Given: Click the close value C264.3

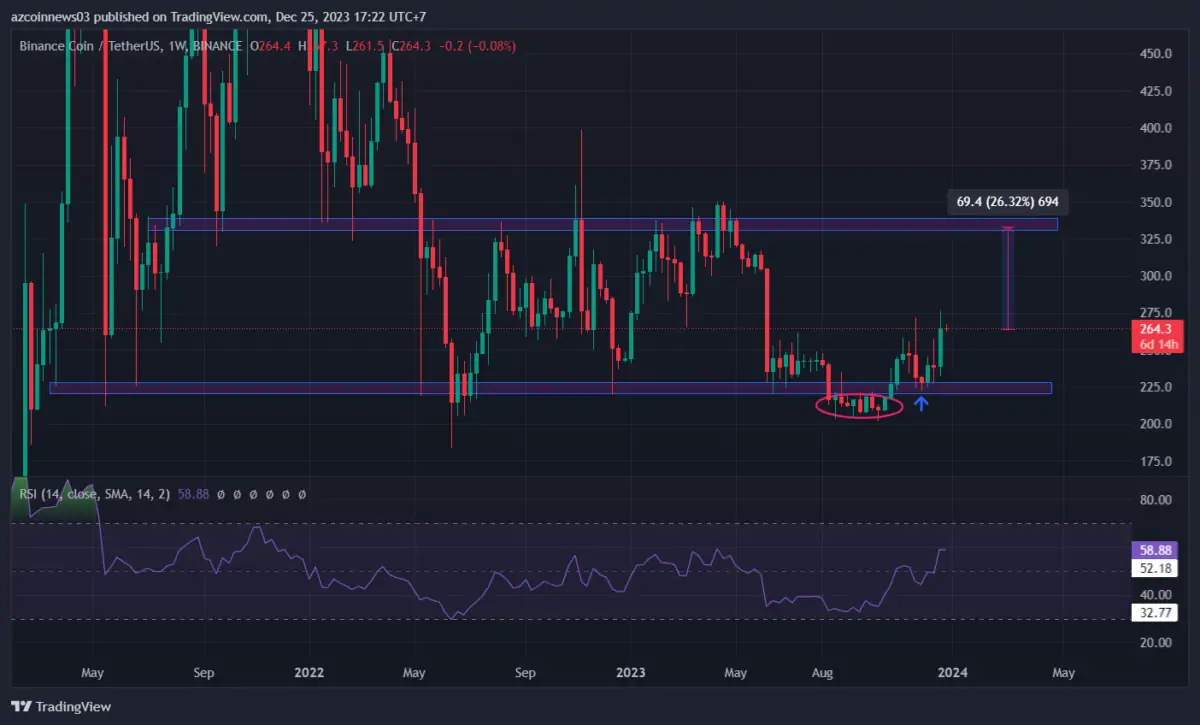Looking at the screenshot, I should click(x=409, y=45).
